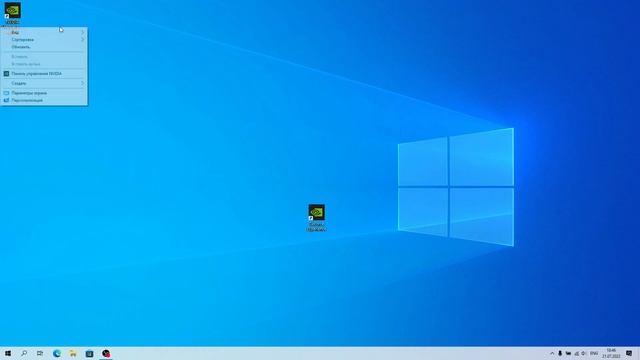The width and height of the screenshot is (640, 360).
Task: Open the volume speaker tray icon
Action: [584, 353]
